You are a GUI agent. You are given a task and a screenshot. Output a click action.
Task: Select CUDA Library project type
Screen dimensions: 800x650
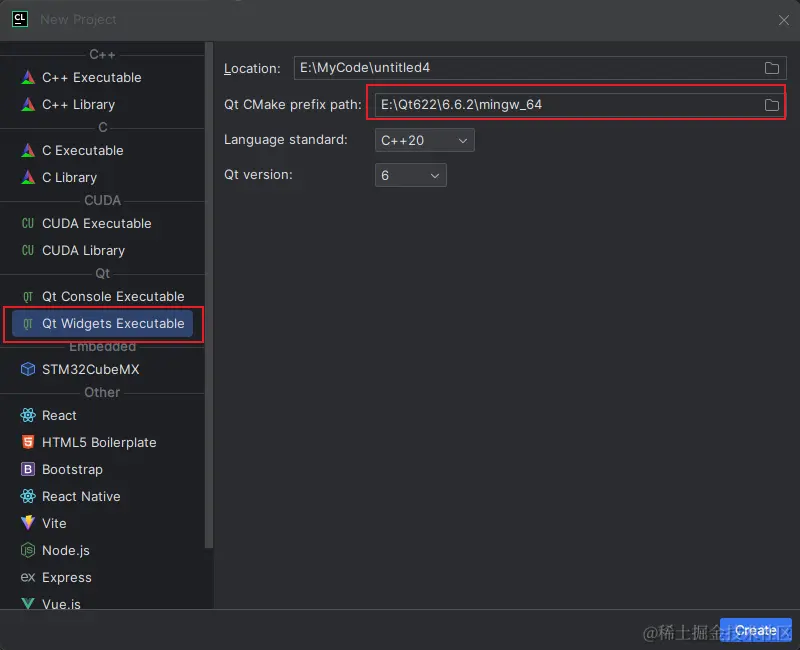point(103,251)
